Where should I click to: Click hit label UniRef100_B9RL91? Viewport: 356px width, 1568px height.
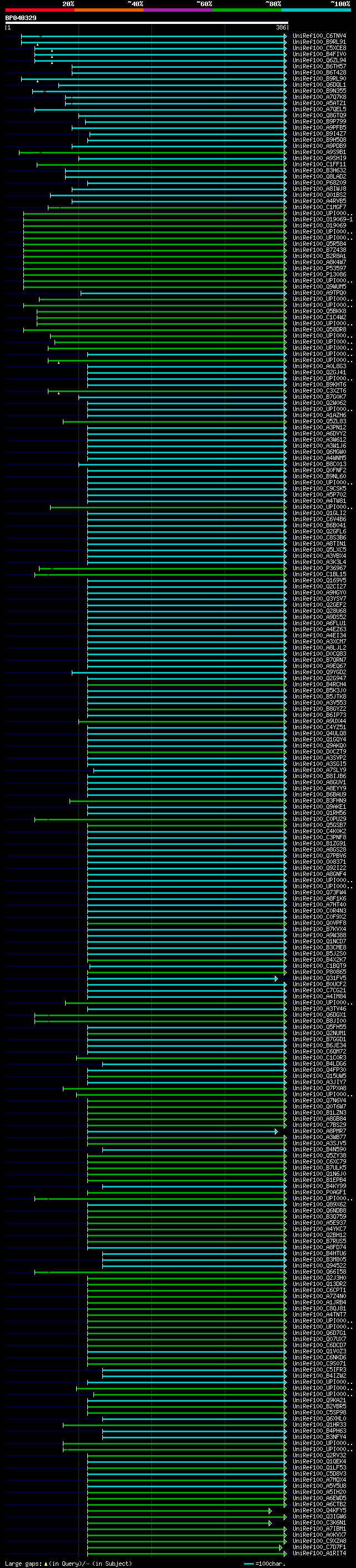[319, 42]
